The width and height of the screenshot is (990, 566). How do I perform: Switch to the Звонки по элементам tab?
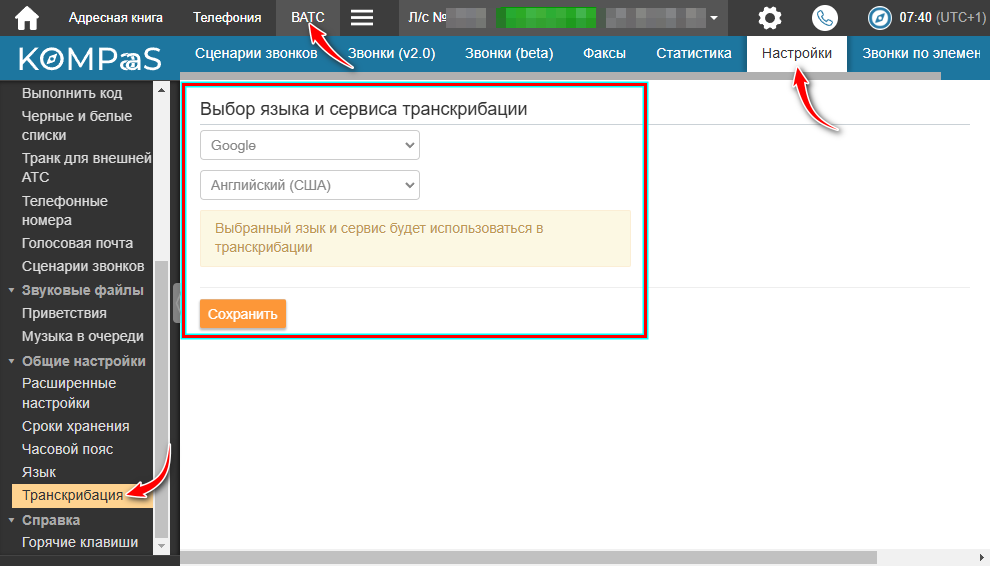click(921, 54)
